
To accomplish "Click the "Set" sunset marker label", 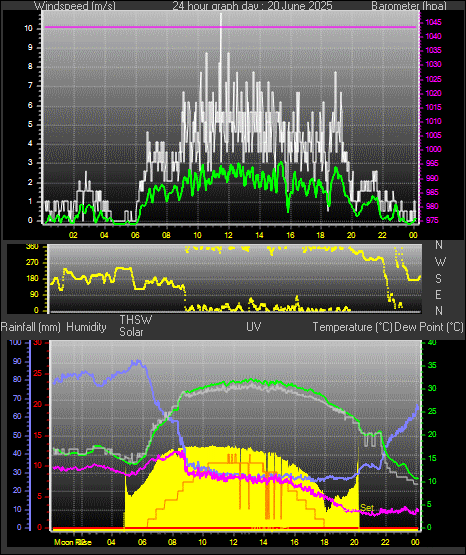I will 367,508.
